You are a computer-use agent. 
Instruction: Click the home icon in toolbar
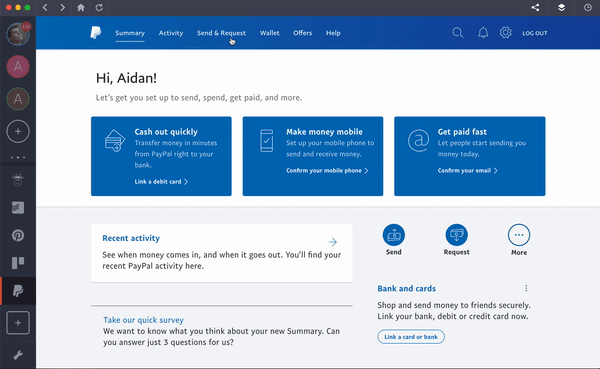pyautogui.click(x=80, y=8)
